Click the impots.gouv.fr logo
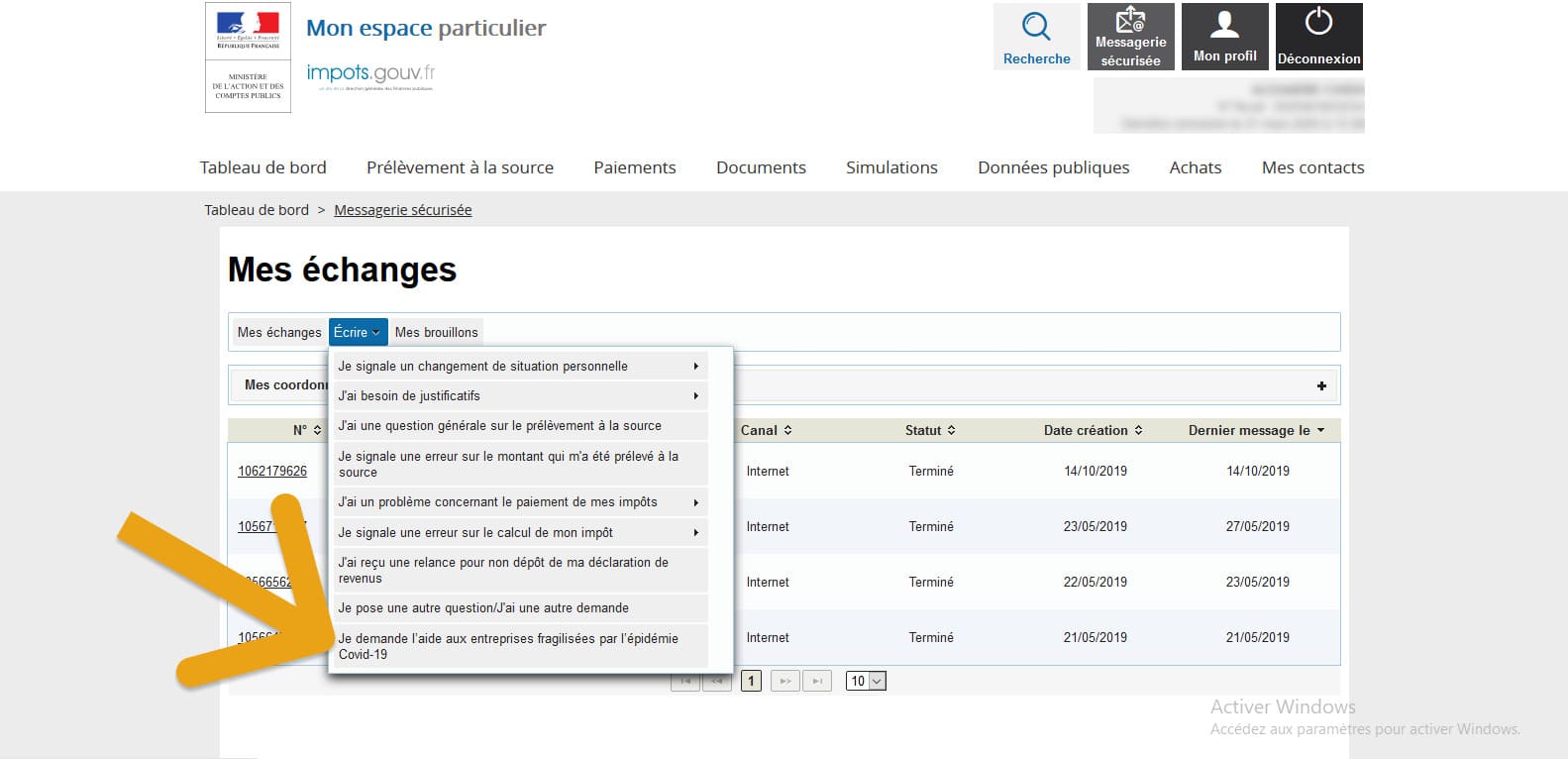This screenshot has width=1568, height=759. tap(370, 75)
